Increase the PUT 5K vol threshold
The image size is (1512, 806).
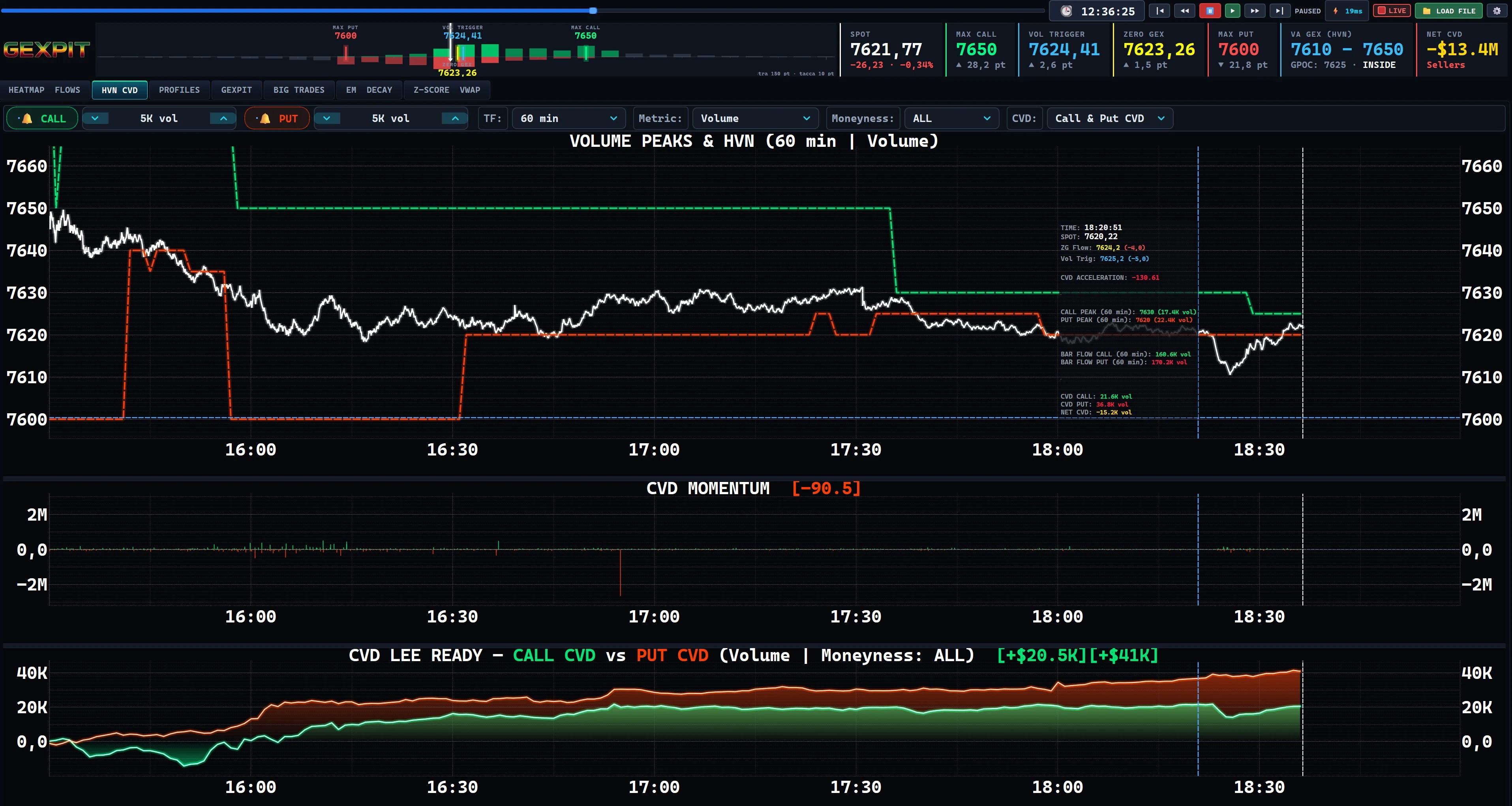click(455, 118)
